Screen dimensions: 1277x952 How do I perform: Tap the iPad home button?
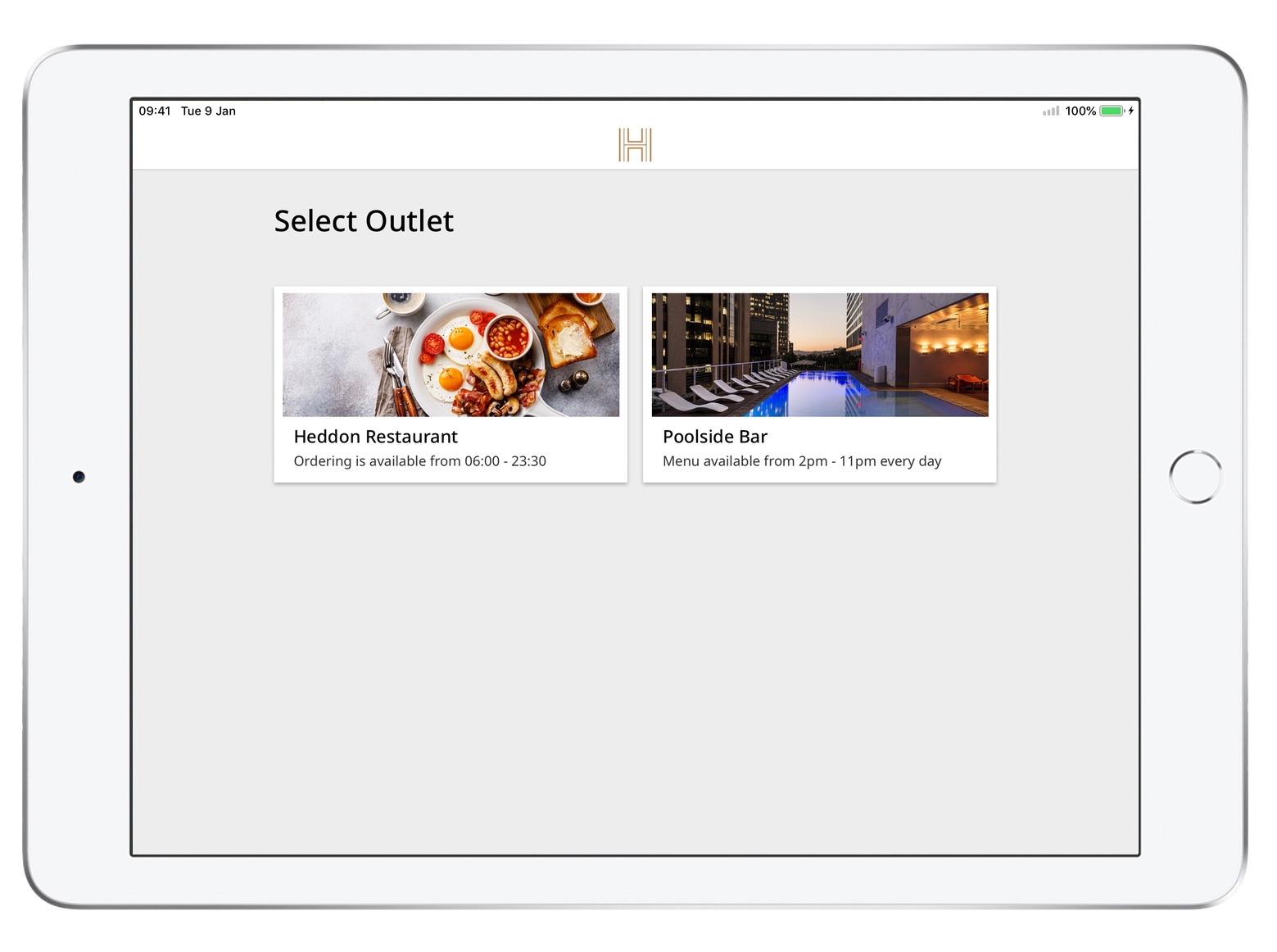1195,477
